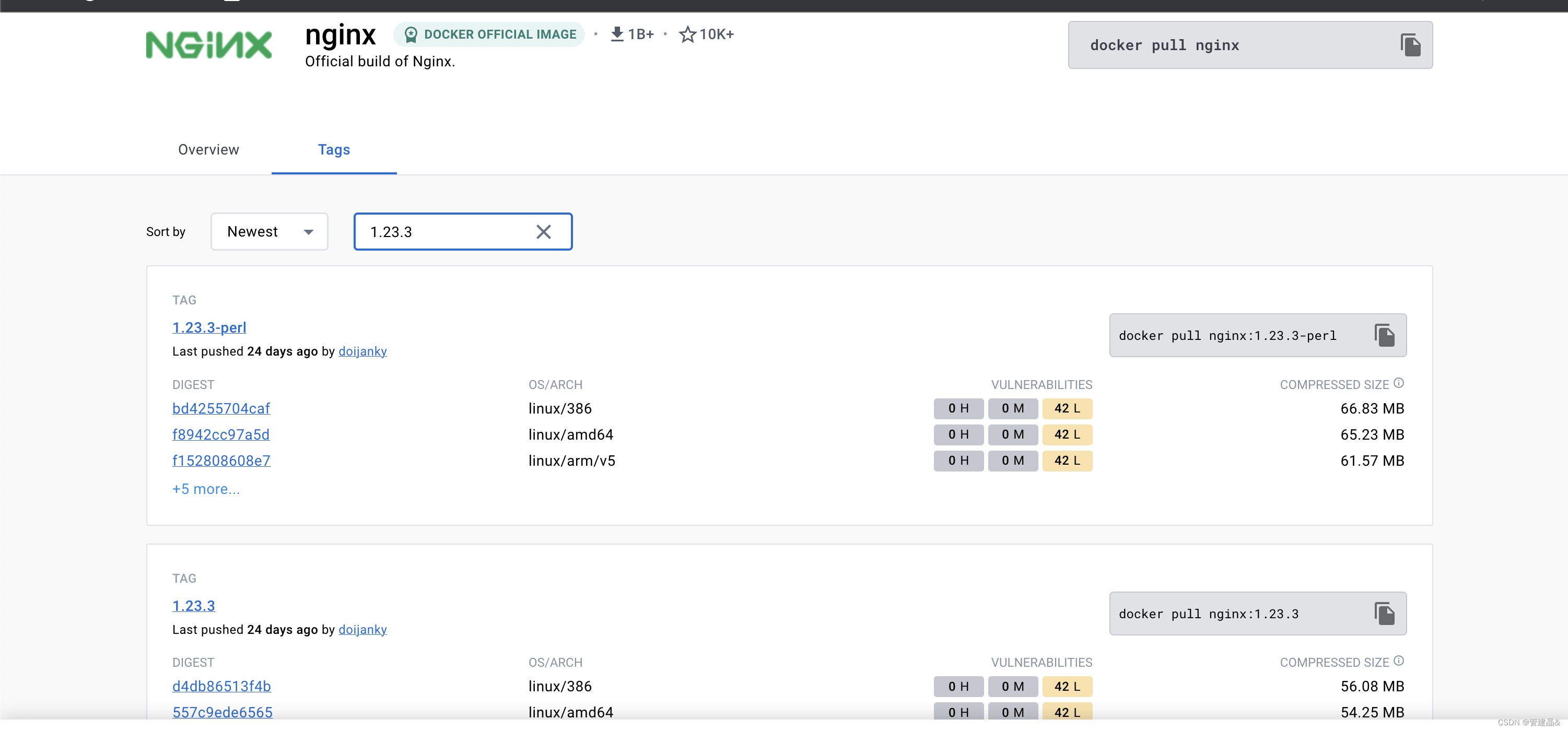Copy the nginx:1.23.3 pull command

pyautogui.click(x=1384, y=614)
